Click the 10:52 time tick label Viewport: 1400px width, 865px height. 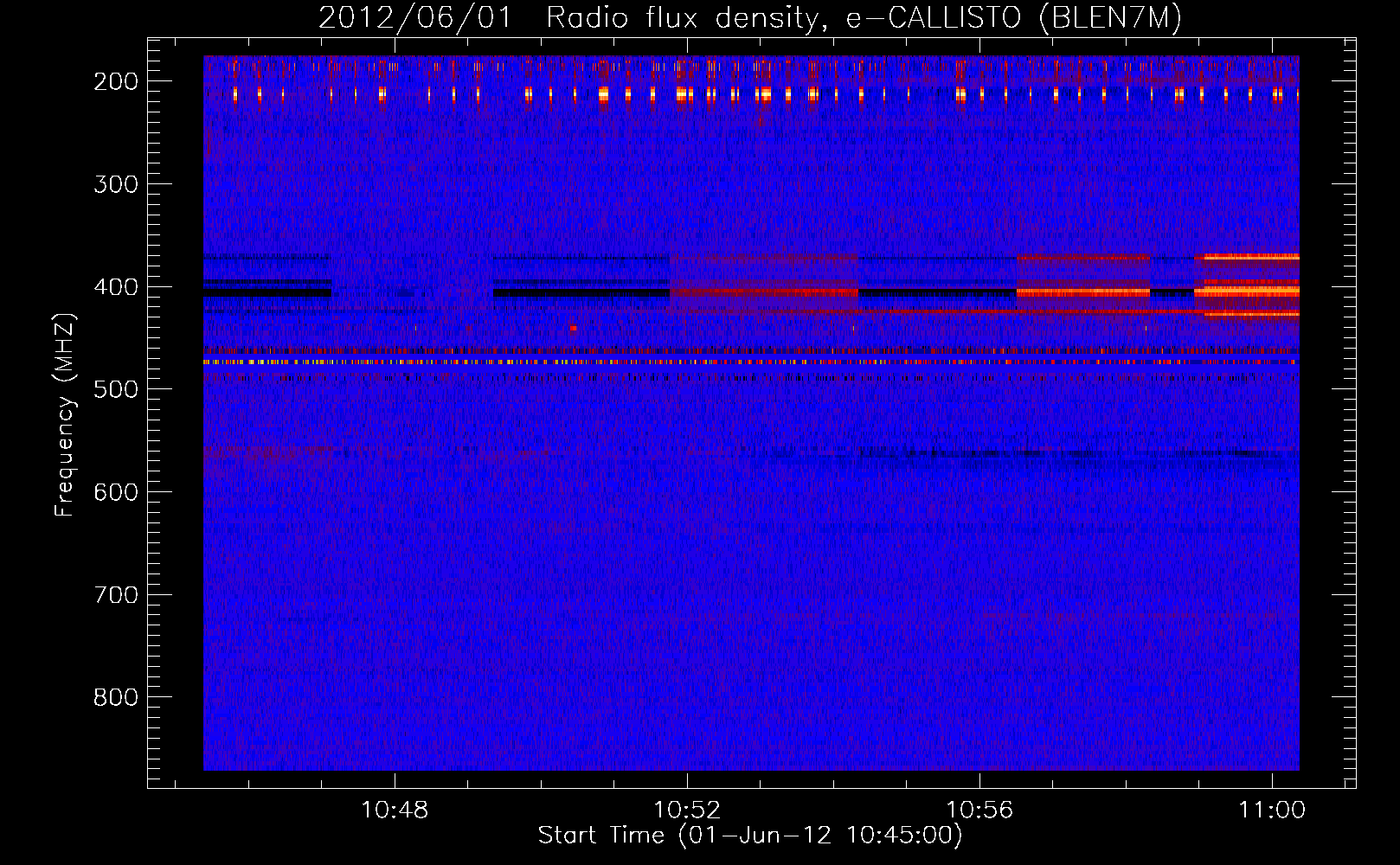click(x=687, y=811)
